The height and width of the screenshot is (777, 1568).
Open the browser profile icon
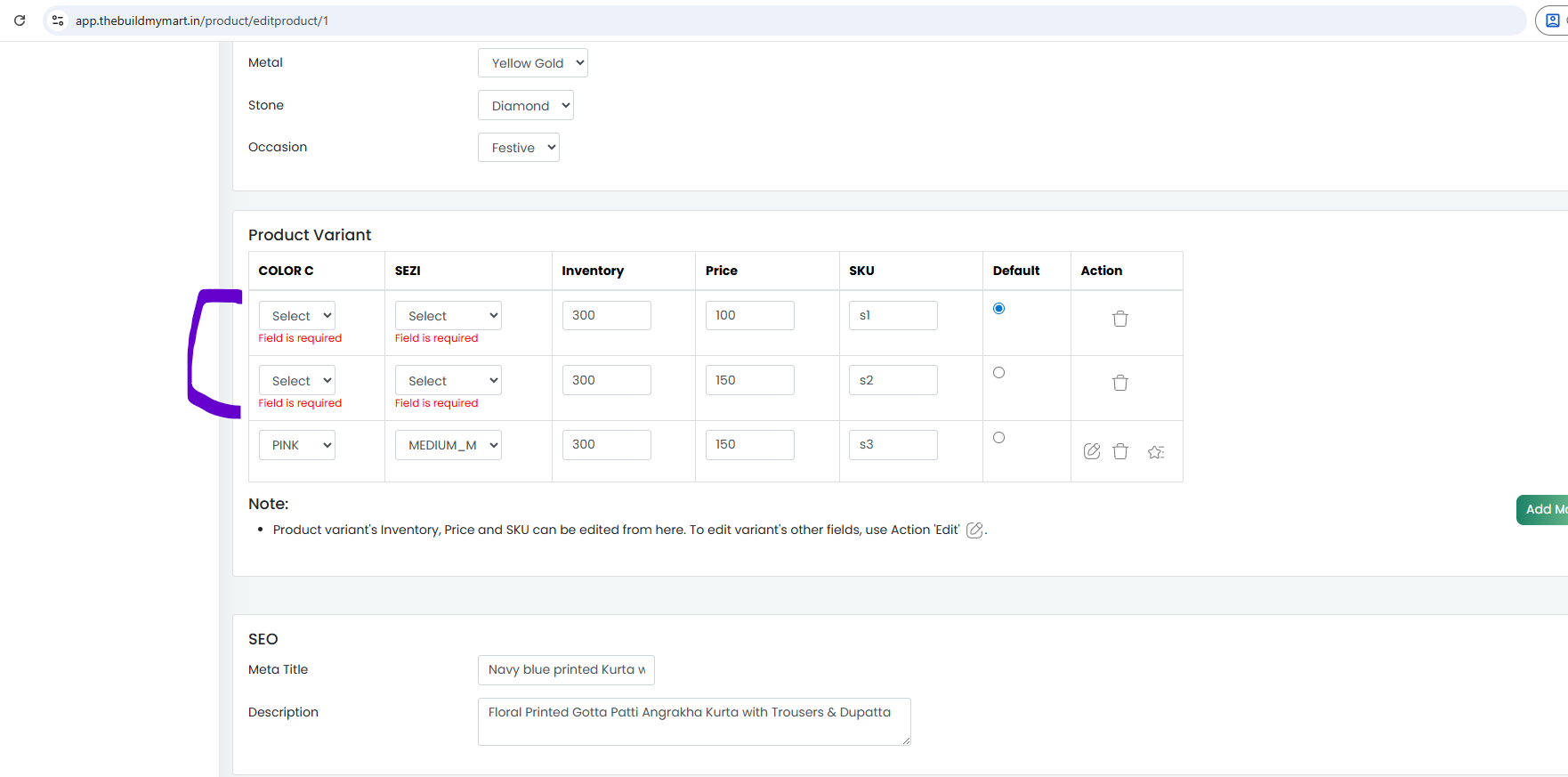click(1553, 20)
